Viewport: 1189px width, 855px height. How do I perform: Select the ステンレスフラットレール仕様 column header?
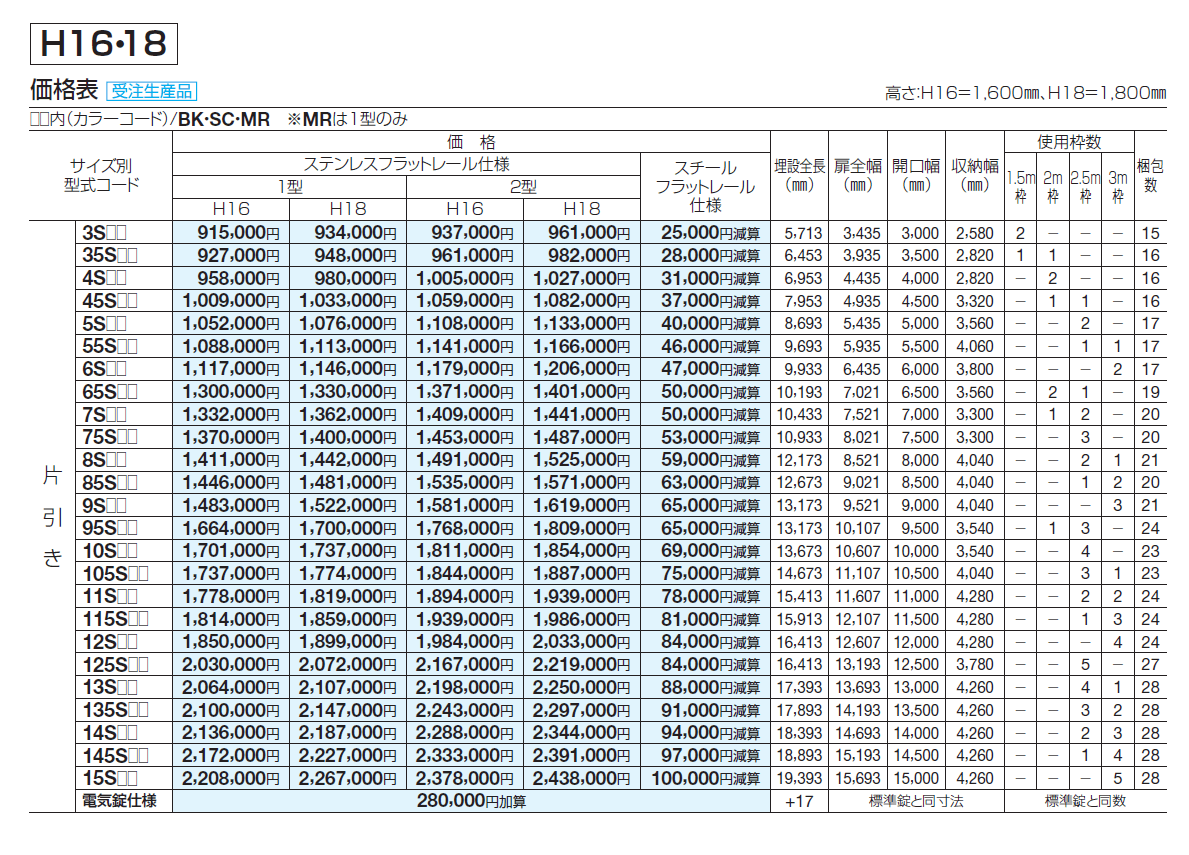click(406, 164)
